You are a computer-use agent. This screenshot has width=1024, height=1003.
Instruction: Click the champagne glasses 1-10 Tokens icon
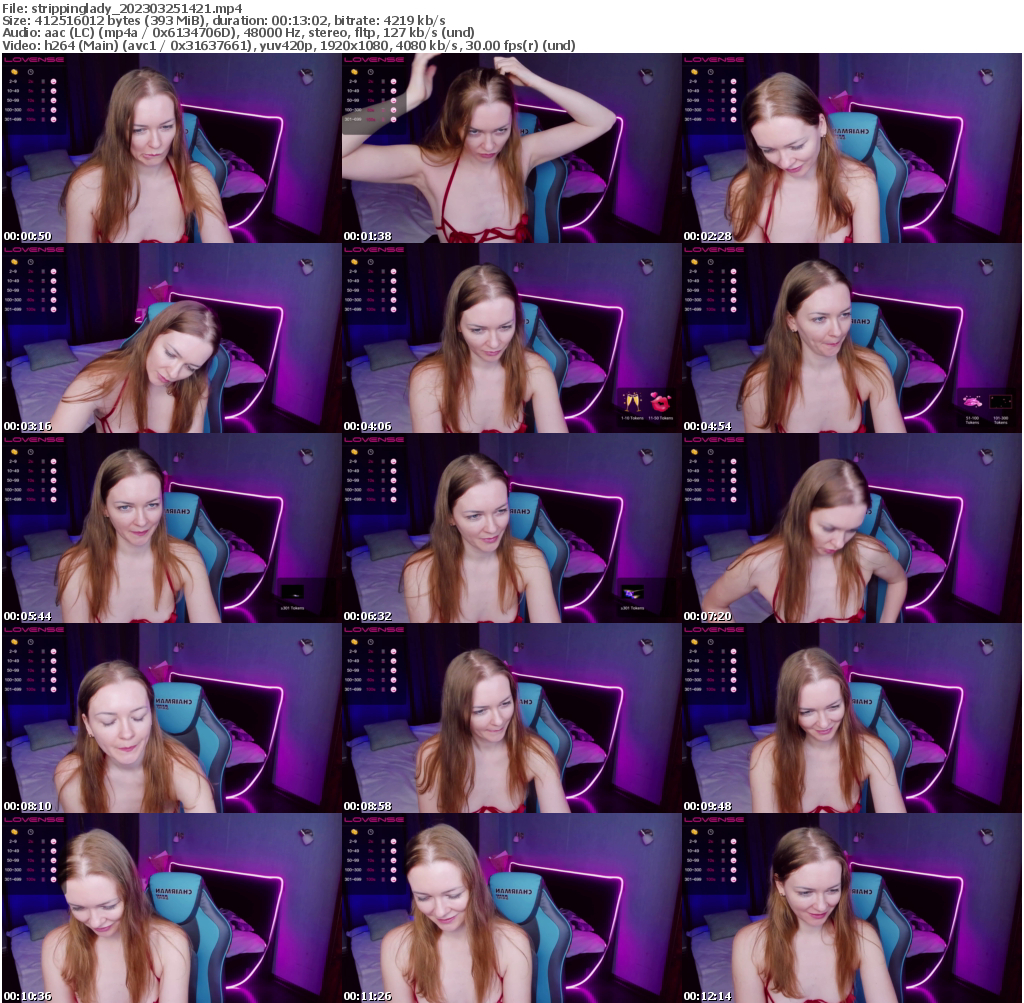(x=632, y=402)
